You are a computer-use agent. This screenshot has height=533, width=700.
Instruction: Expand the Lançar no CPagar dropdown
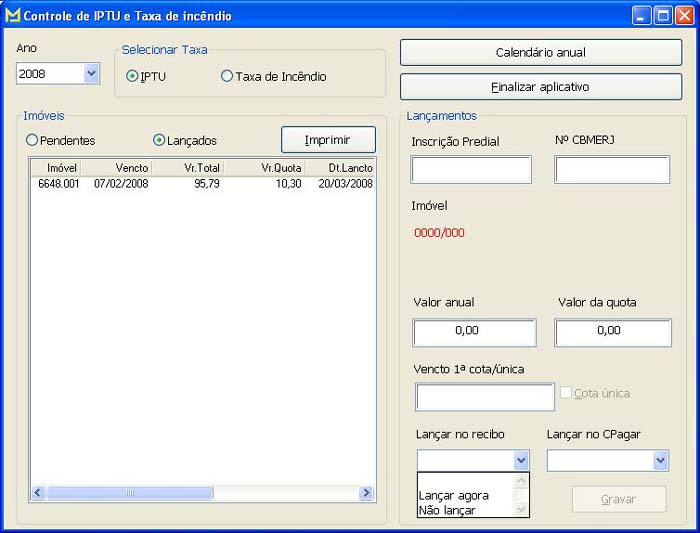tap(660, 460)
